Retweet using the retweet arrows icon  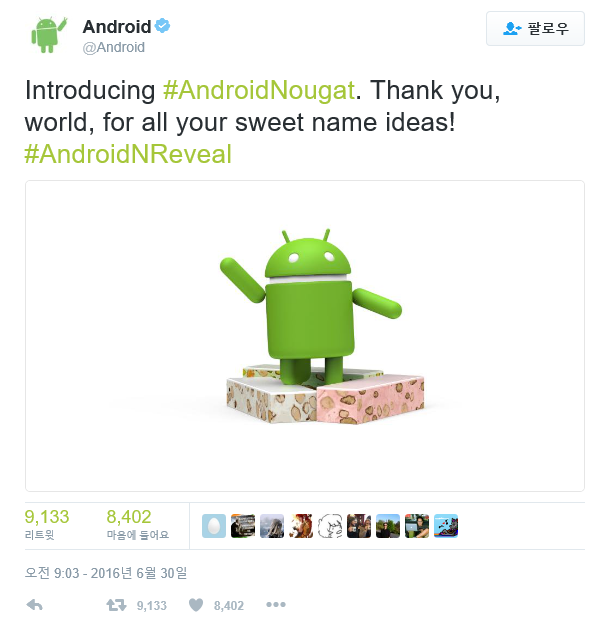[116, 605]
